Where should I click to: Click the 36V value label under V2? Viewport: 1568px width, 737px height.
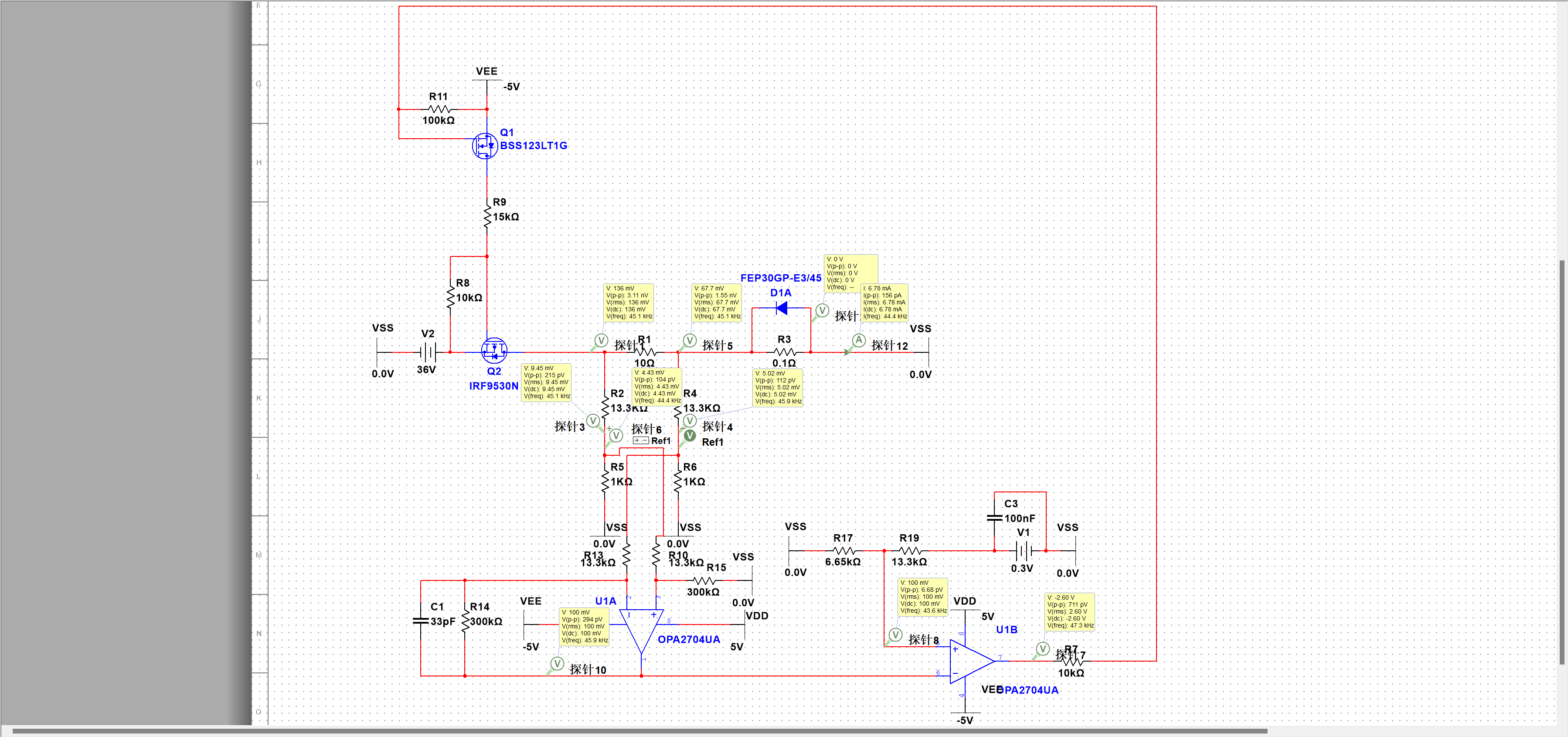coord(426,370)
